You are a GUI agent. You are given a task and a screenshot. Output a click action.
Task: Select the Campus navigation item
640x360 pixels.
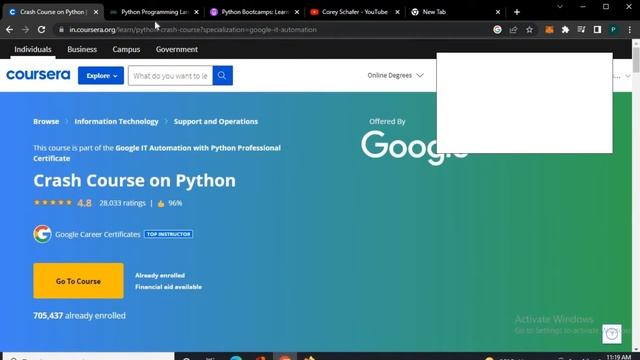click(126, 49)
